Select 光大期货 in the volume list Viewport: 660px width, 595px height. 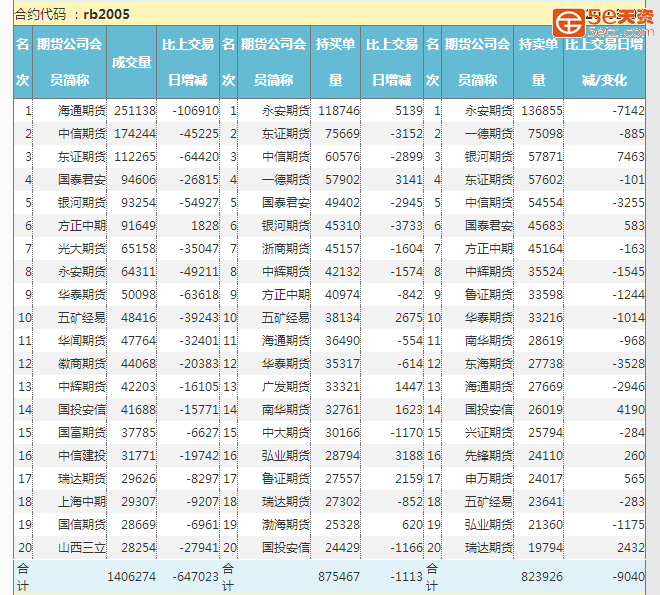(x=82, y=249)
